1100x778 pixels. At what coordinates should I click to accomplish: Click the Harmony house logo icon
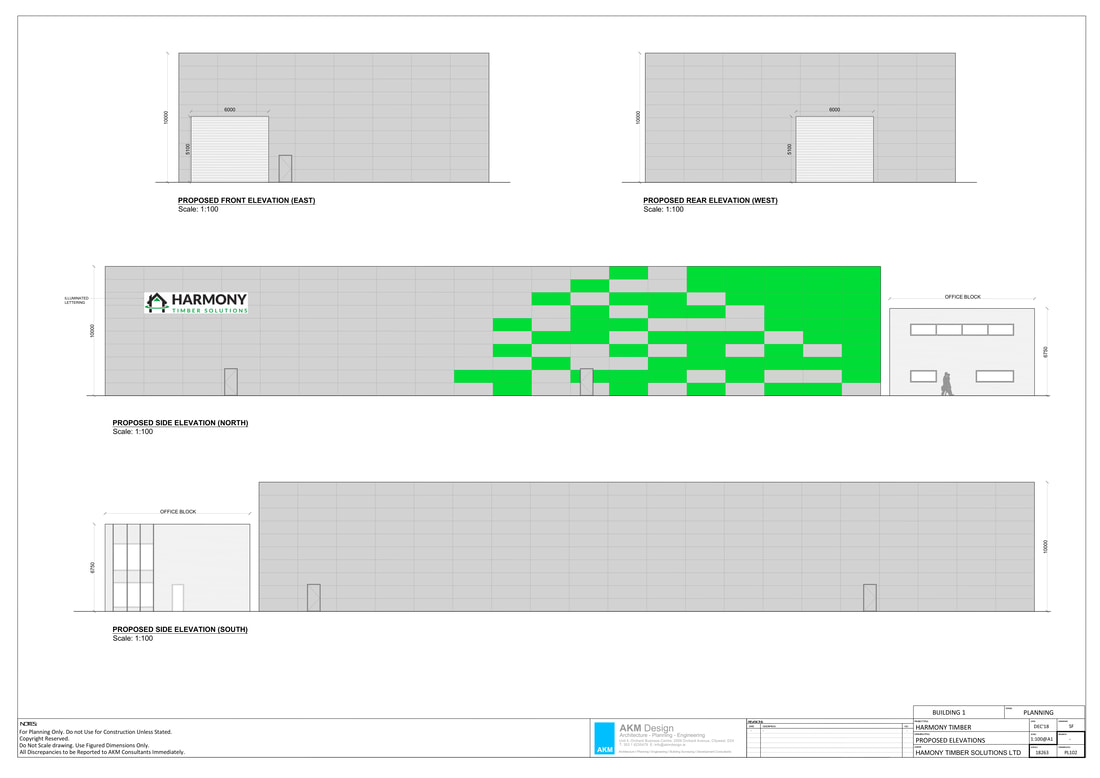pos(156,302)
